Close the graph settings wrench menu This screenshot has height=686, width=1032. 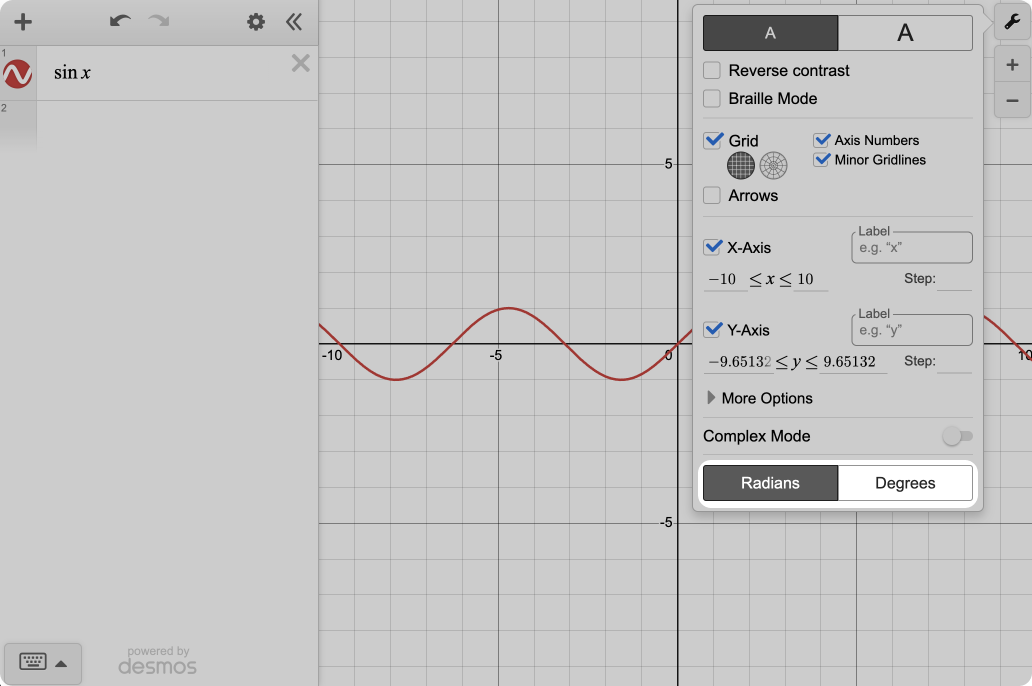1011,22
